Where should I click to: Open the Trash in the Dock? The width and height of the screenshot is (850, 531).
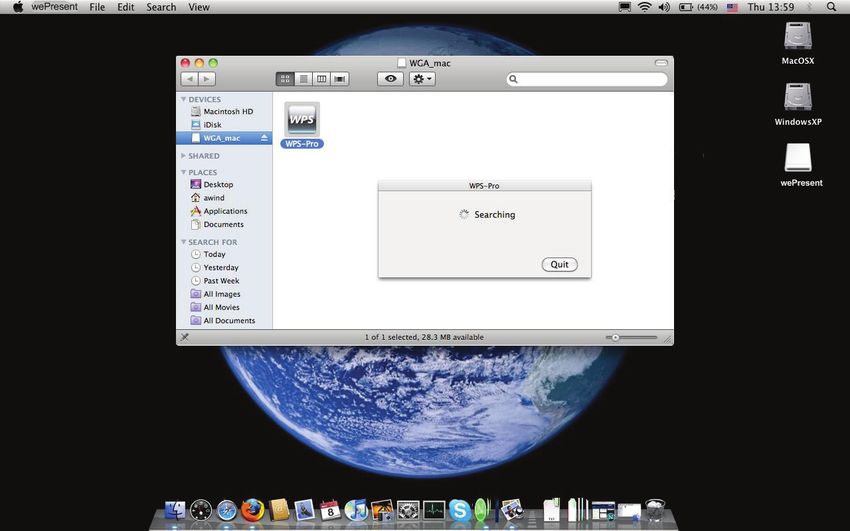(655, 510)
